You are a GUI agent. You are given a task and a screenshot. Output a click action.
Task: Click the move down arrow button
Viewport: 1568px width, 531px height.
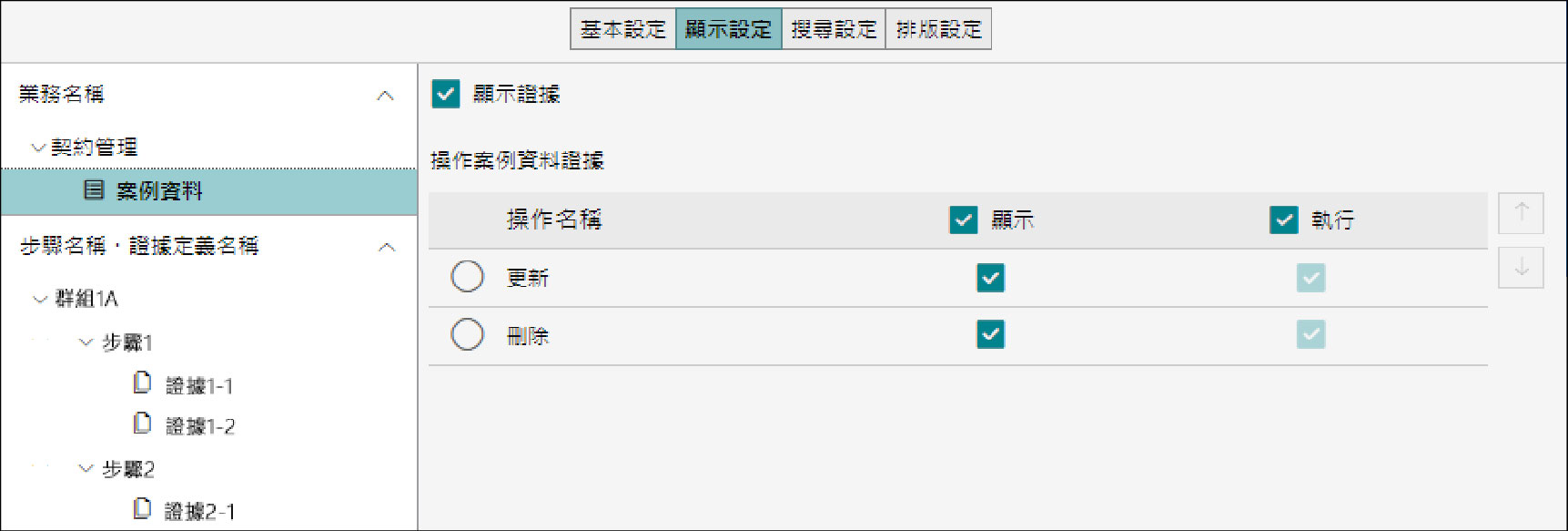1521,268
